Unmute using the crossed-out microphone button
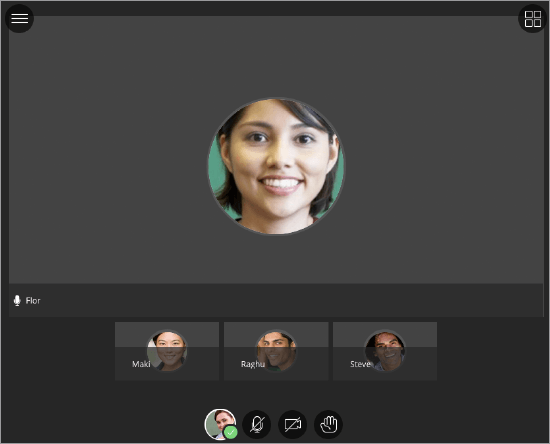This screenshot has width=550, height=444. [257, 424]
